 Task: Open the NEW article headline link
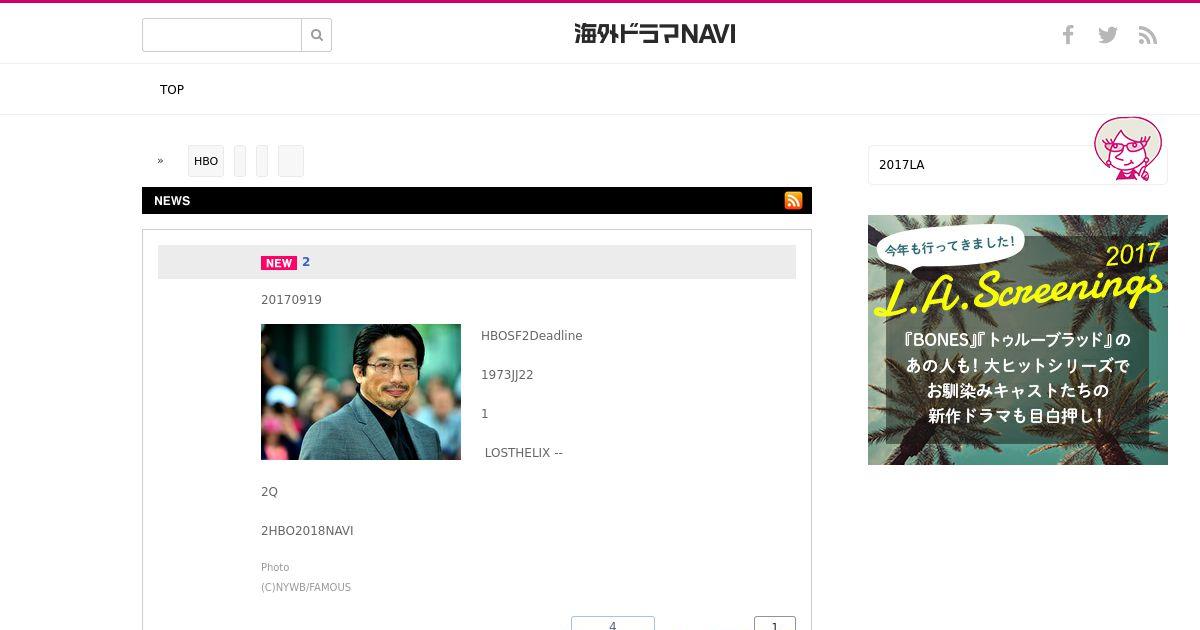coord(306,262)
